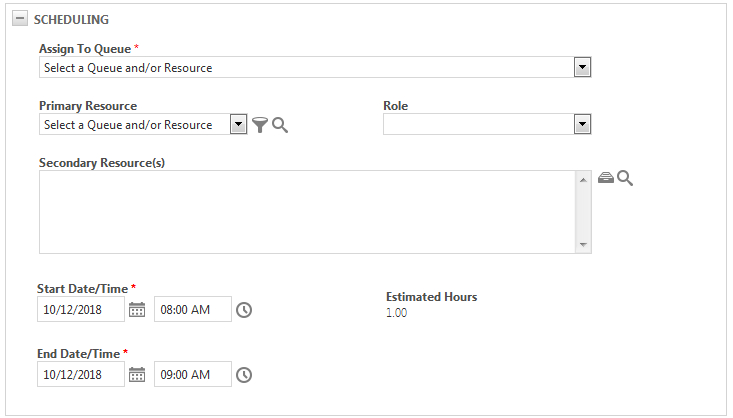Collapse the SCHEDULING section
The width and height of the screenshot is (733, 418).
(20, 19)
